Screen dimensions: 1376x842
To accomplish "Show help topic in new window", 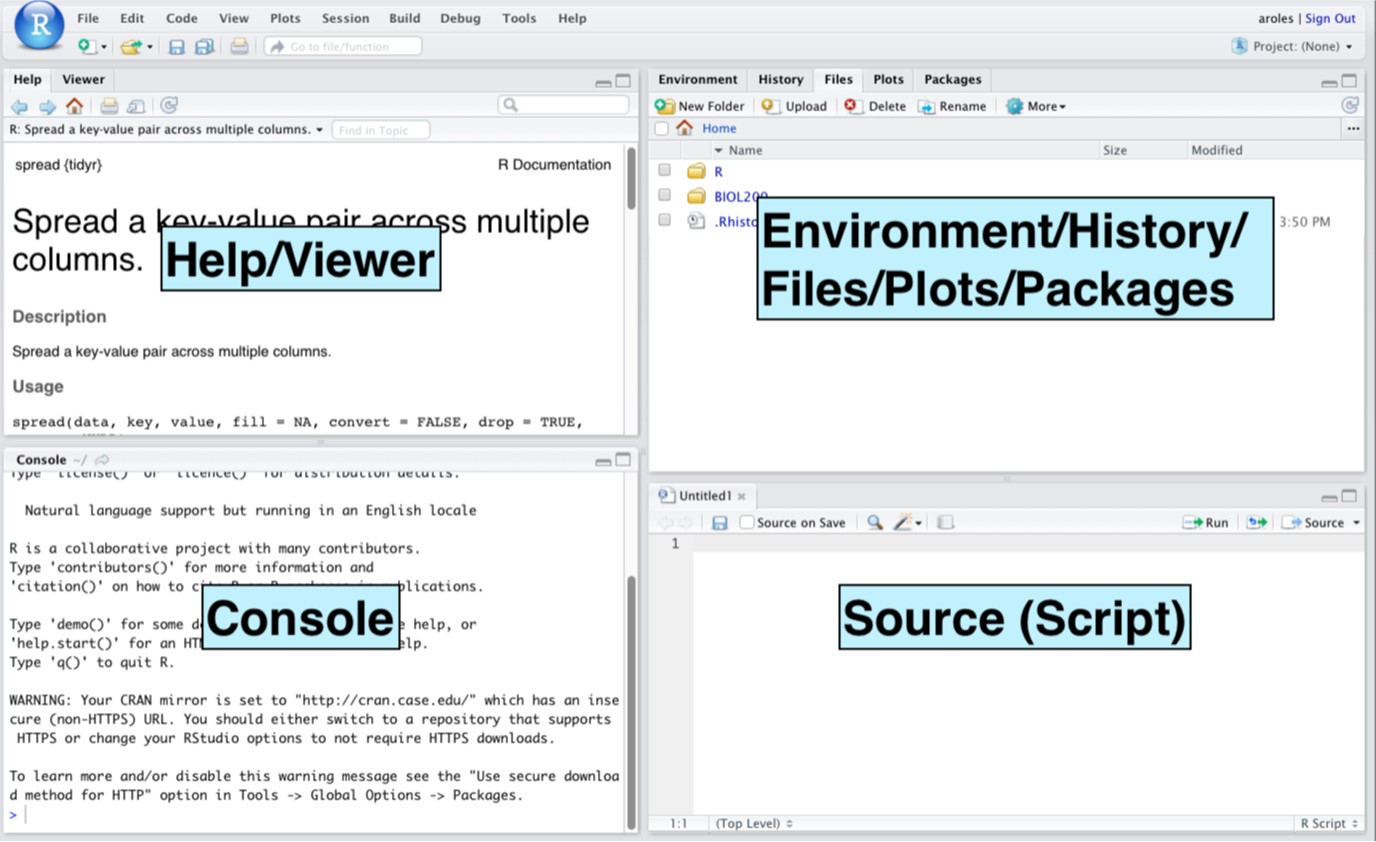I will 136,106.
